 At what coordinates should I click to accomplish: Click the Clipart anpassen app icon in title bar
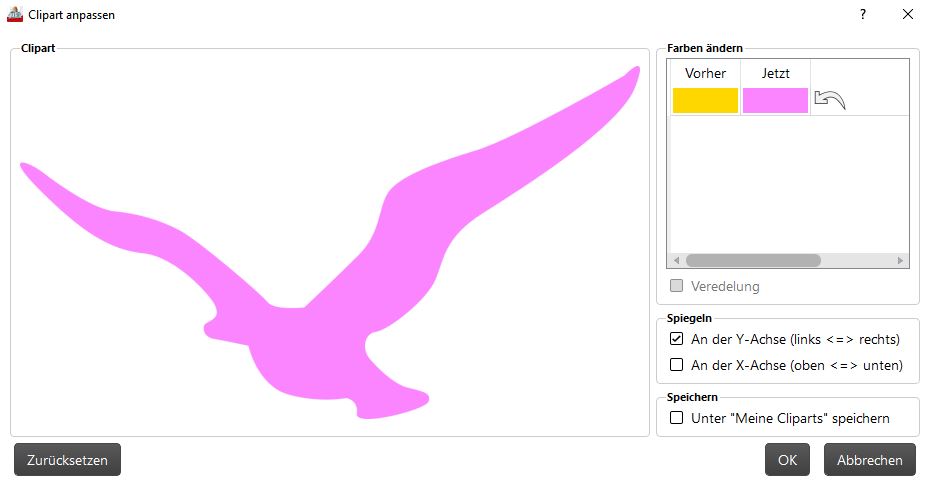[15, 14]
